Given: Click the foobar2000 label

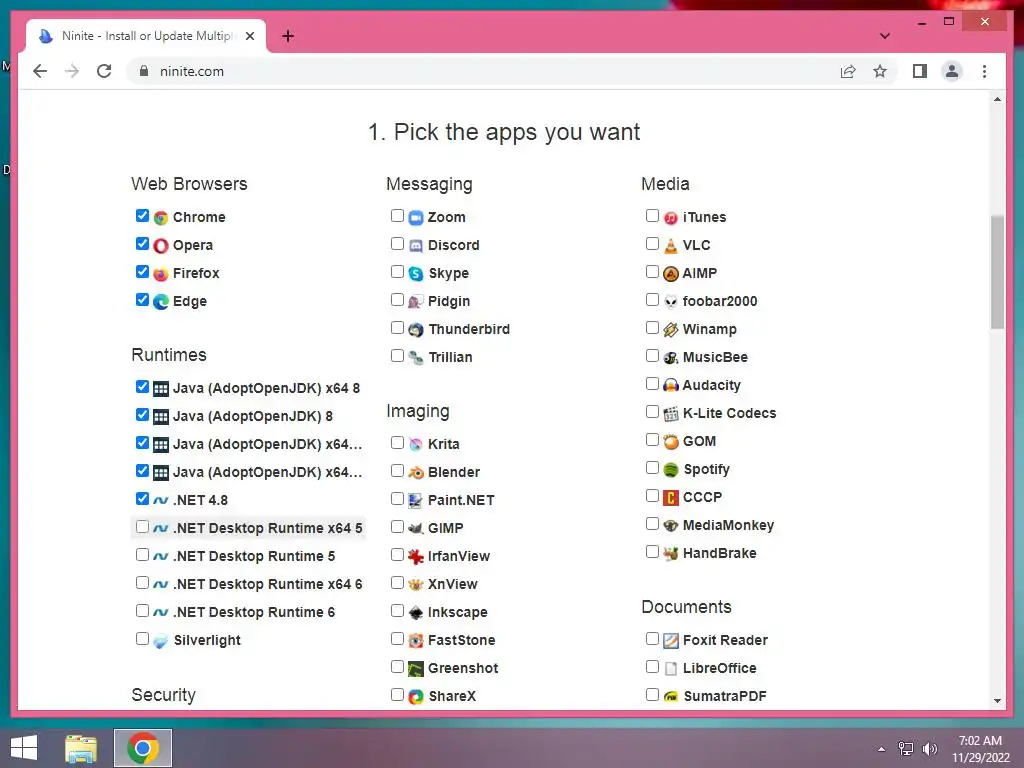Looking at the screenshot, I should point(720,302).
